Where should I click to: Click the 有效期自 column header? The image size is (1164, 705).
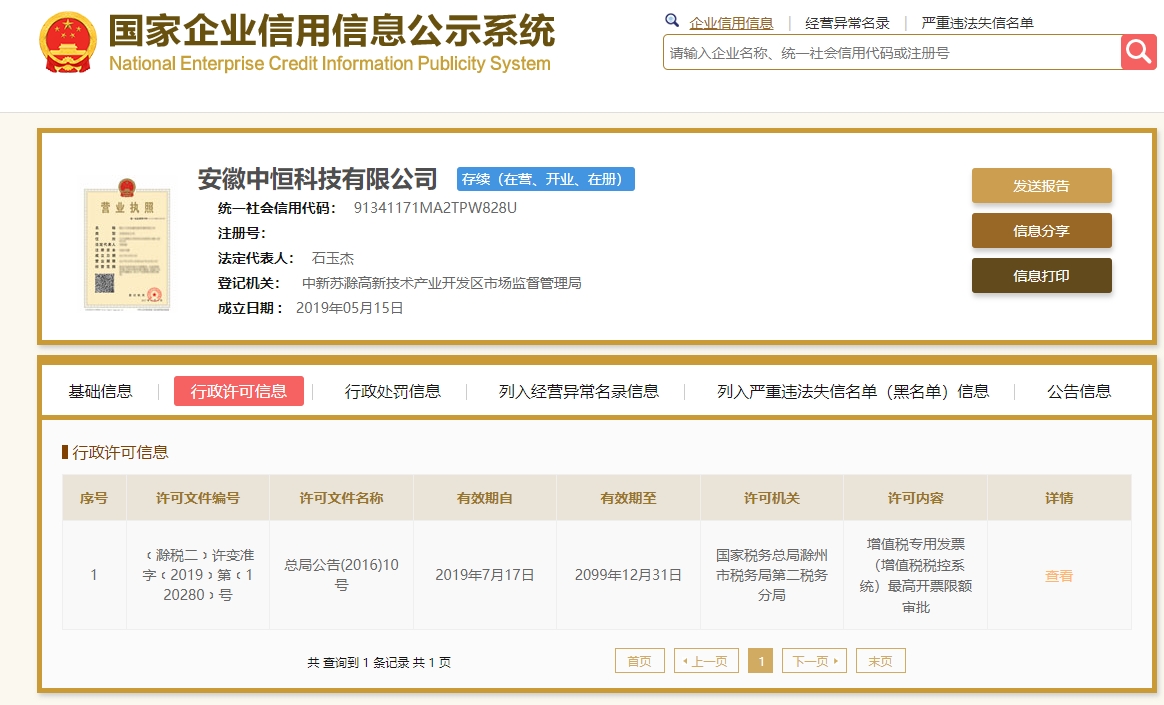485,498
